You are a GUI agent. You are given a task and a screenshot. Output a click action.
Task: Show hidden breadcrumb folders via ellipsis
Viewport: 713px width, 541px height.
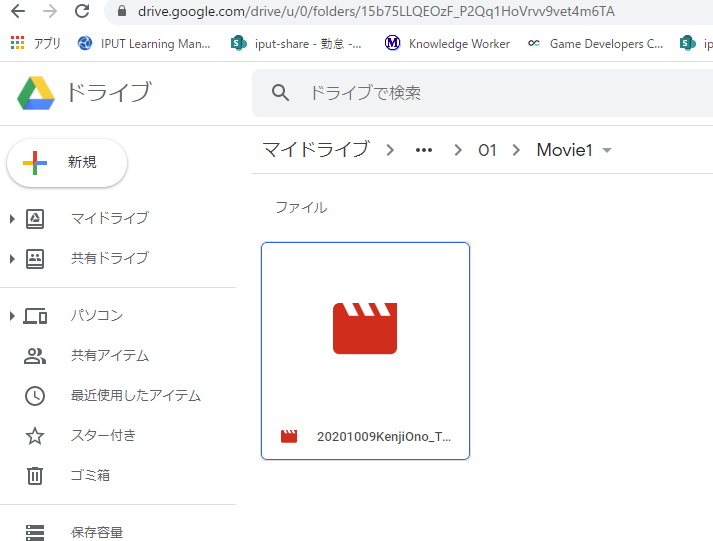click(x=424, y=150)
